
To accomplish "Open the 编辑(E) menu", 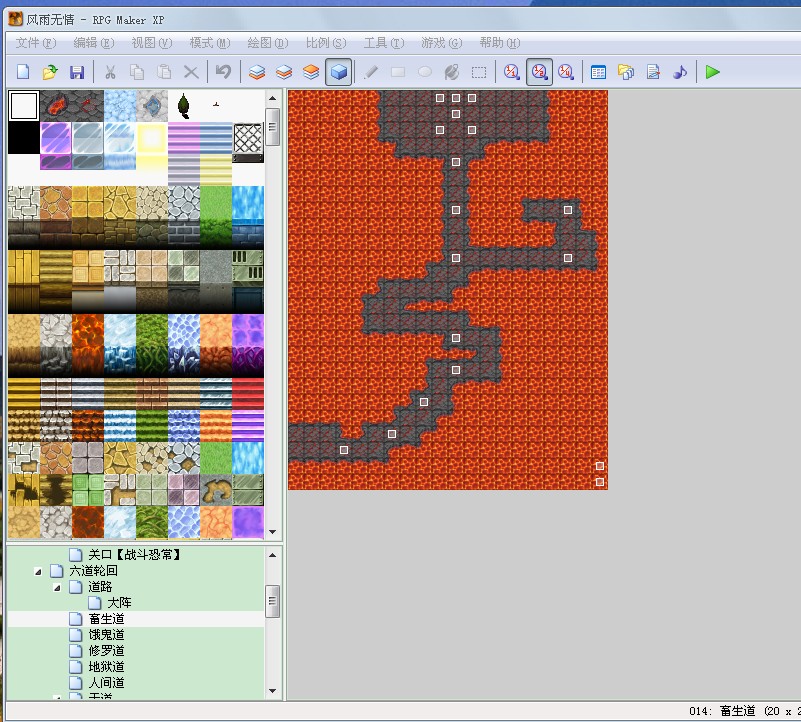I will (x=94, y=43).
